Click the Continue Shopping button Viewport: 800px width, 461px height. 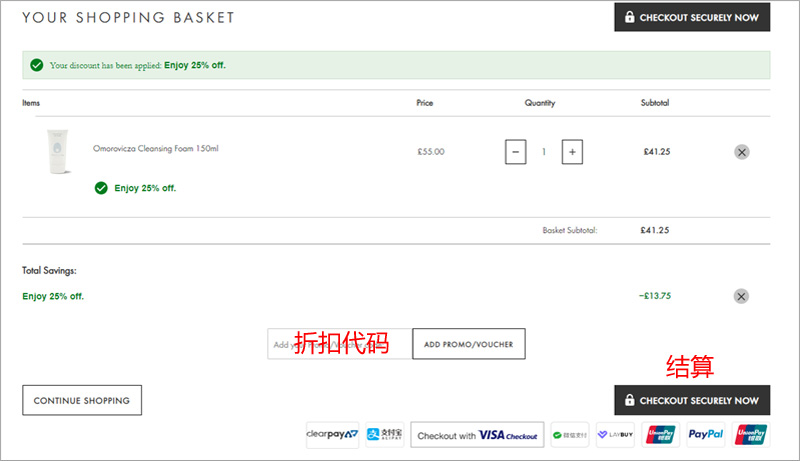pos(82,400)
